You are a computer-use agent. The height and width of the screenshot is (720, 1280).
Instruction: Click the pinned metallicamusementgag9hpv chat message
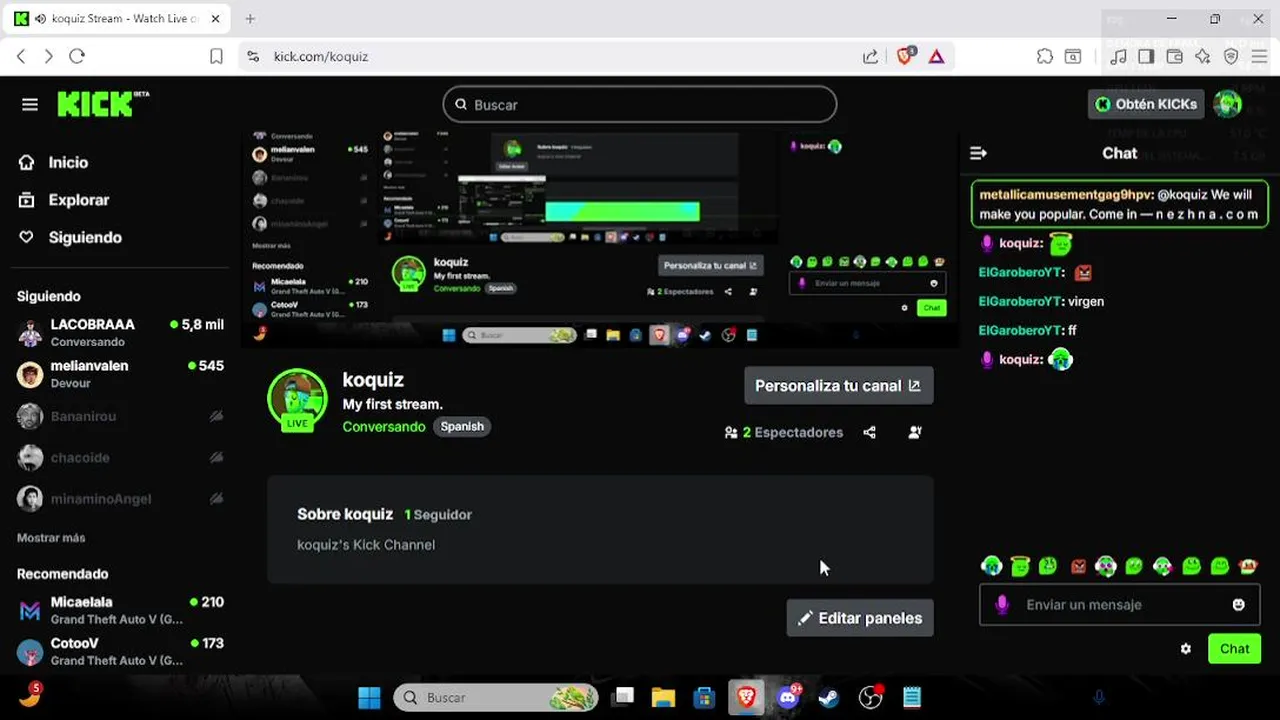pos(1119,204)
